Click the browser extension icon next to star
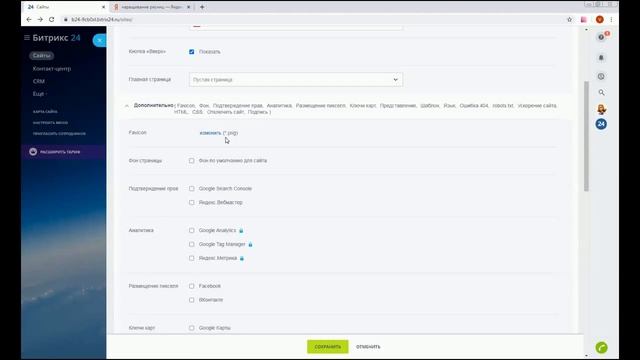This screenshot has height=360, width=640. click(x=584, y=20)
